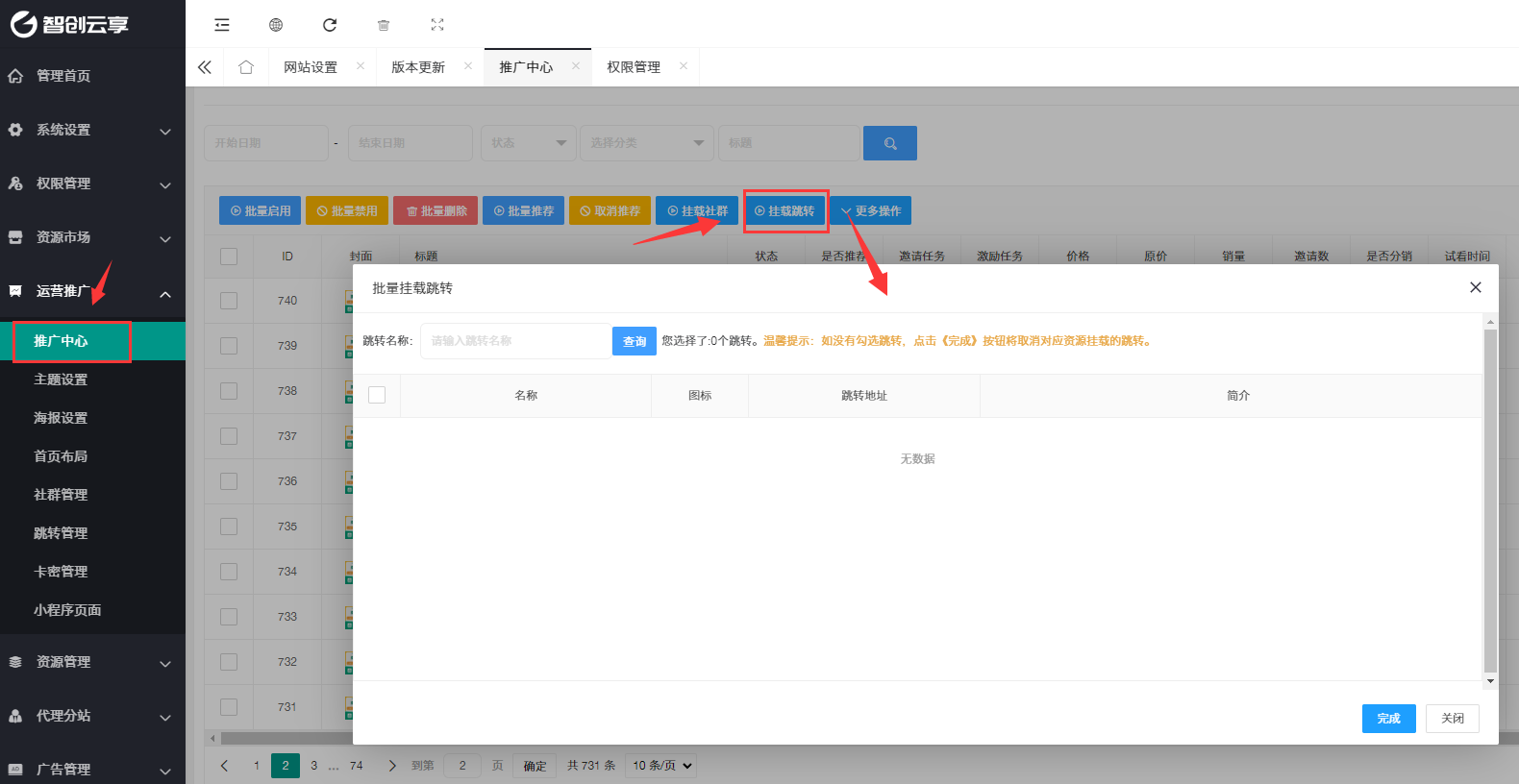Go to the home tab icon
The height and width of the screenshot is (784, 1519).
[x=246, y=67]
